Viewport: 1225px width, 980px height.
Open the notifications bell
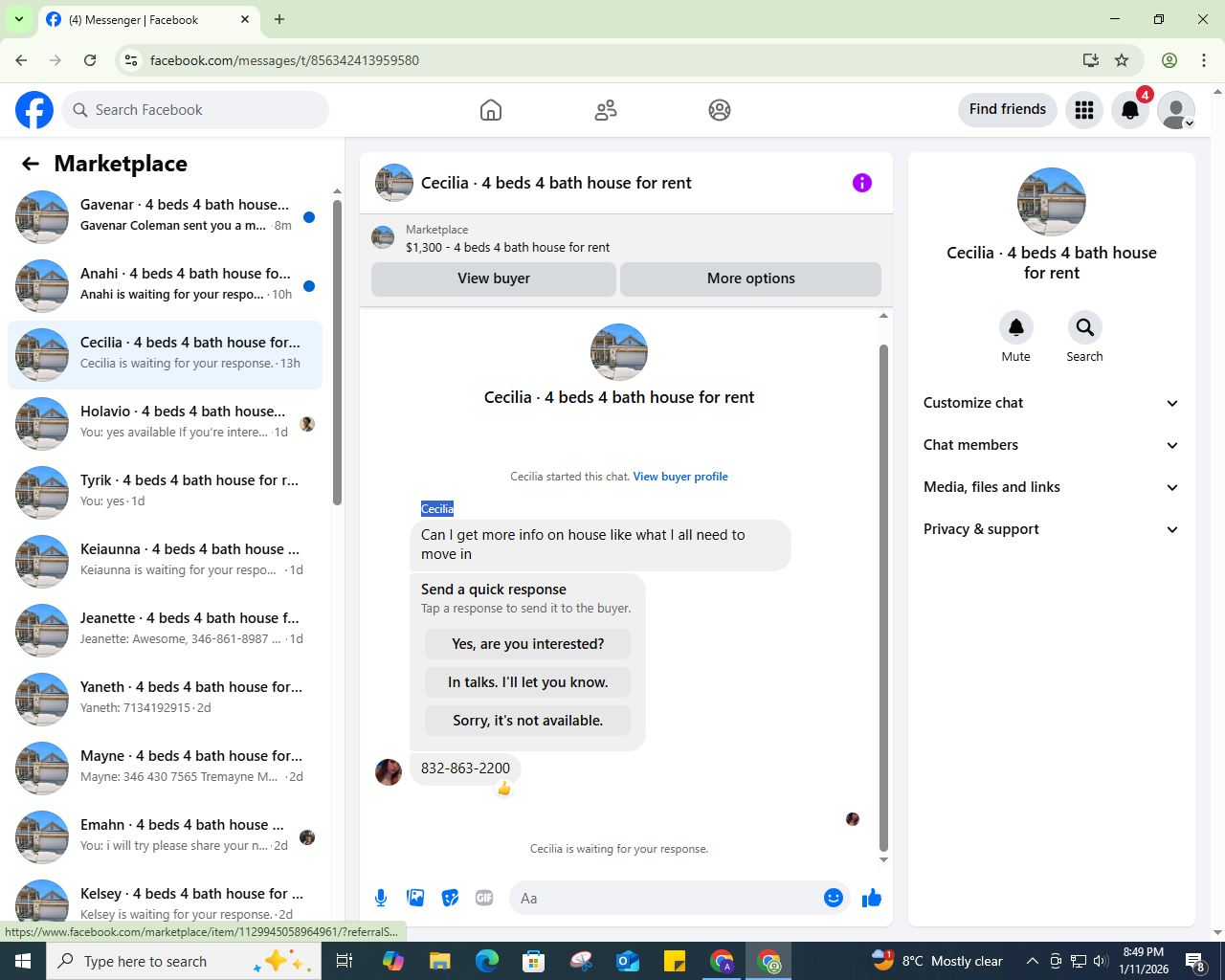tap(1130, 110)
